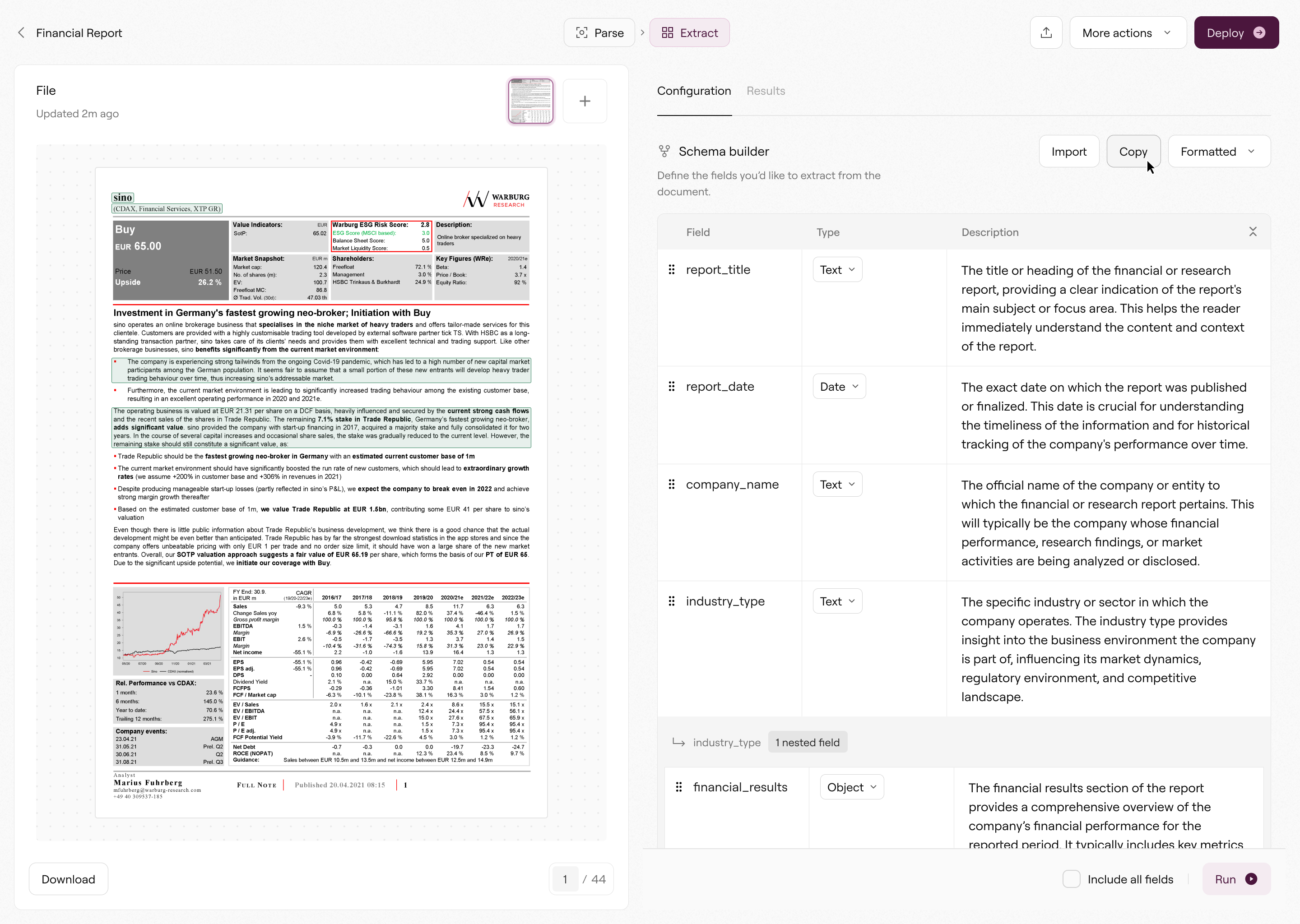
Task: Download the file via Download button
Action: [68, 879]
